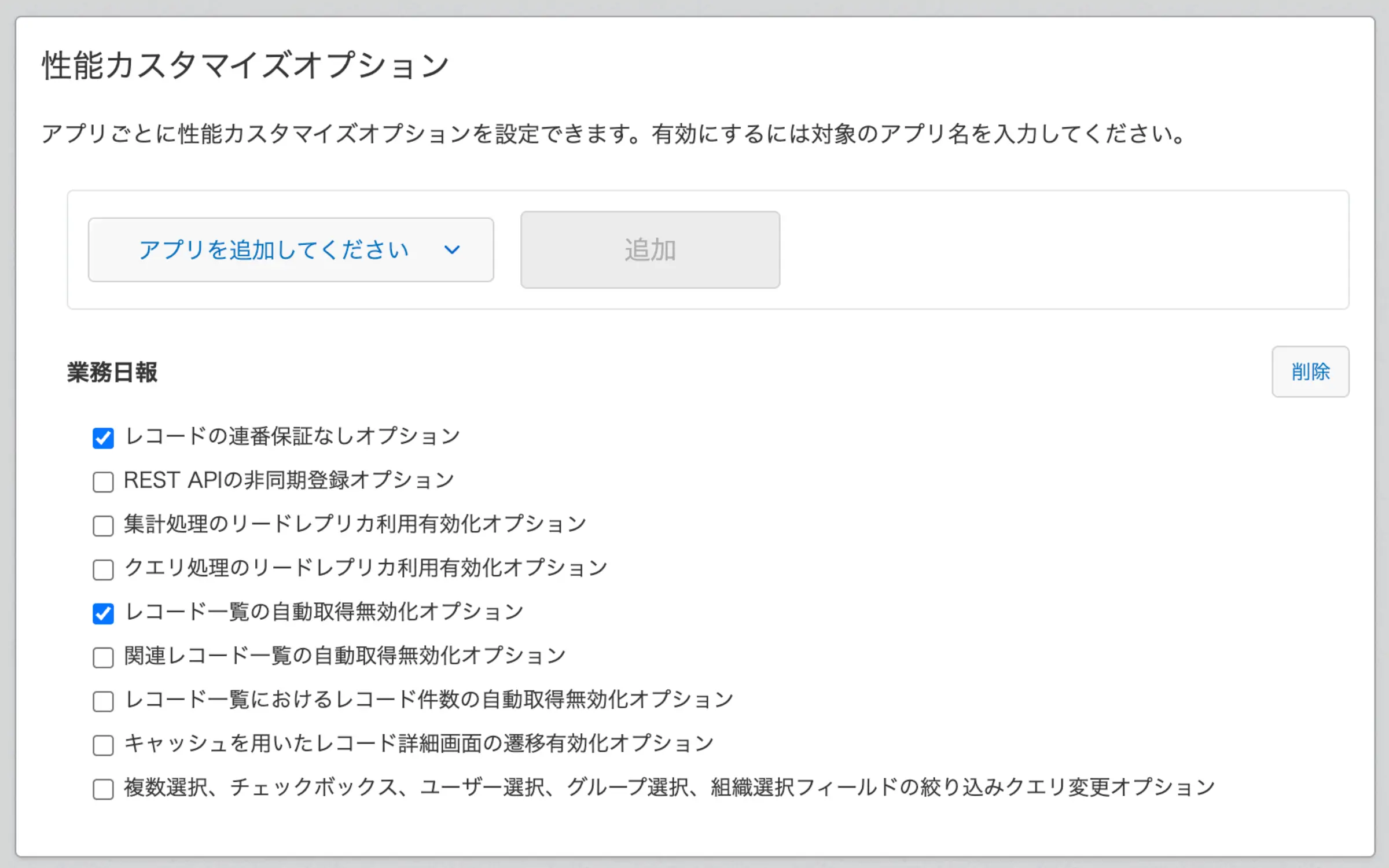The width and height of the screenshot is (1389, 868).
Task: Click the chevron arrow in the app dropdown
Action: point(452,250)
